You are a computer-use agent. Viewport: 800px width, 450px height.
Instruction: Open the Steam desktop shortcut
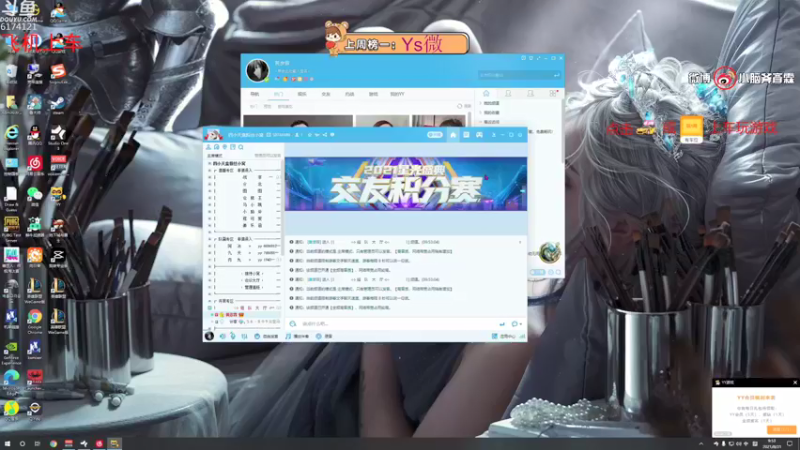click(58, 105)
